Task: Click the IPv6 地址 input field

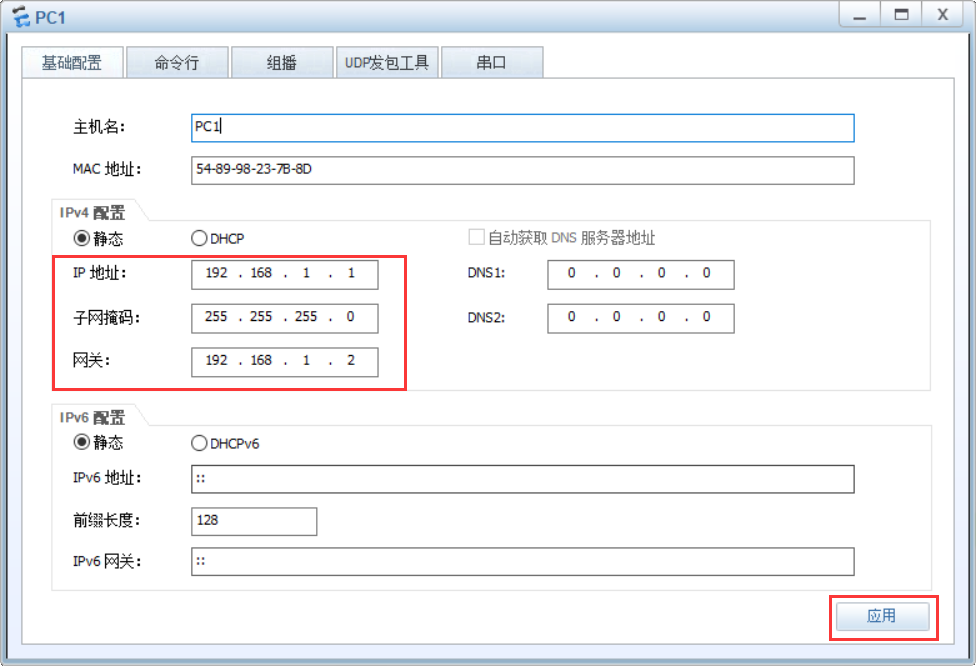Action: click(522, 479)
